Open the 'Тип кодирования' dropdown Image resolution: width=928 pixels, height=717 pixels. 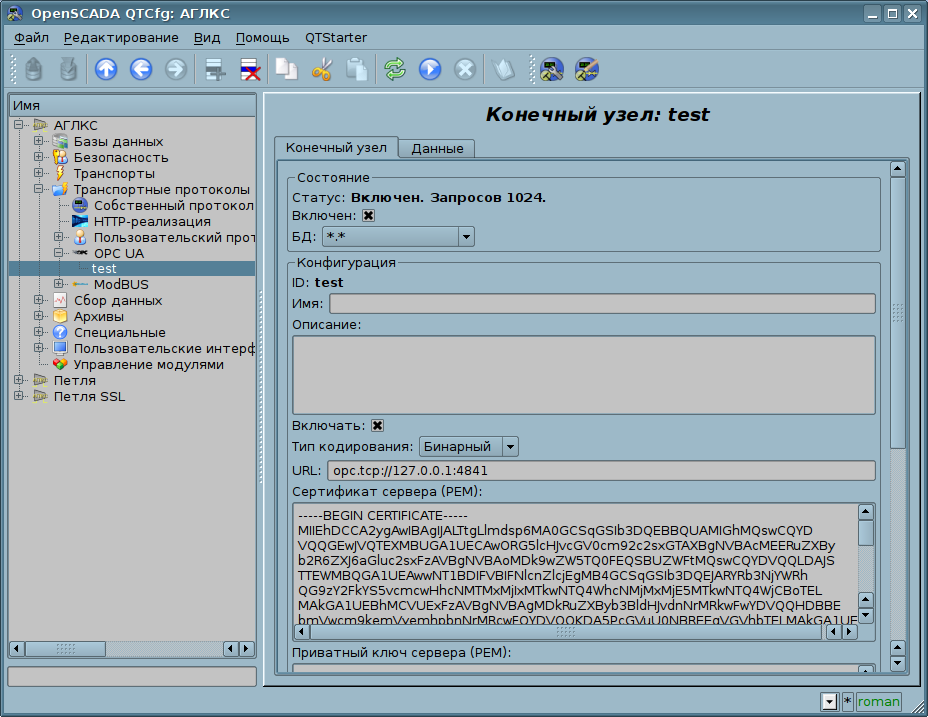click(468, 446)
